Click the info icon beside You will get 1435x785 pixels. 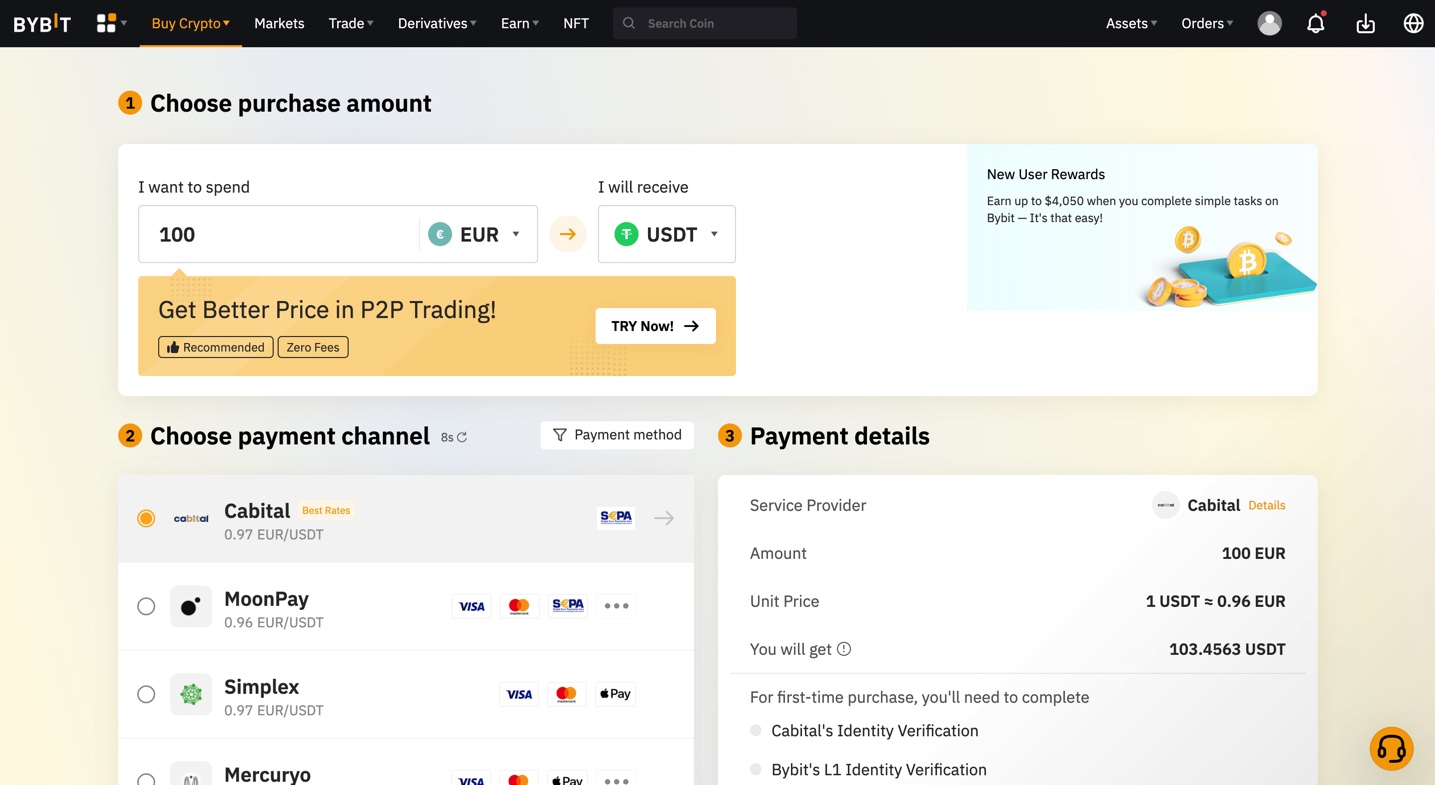844,649
